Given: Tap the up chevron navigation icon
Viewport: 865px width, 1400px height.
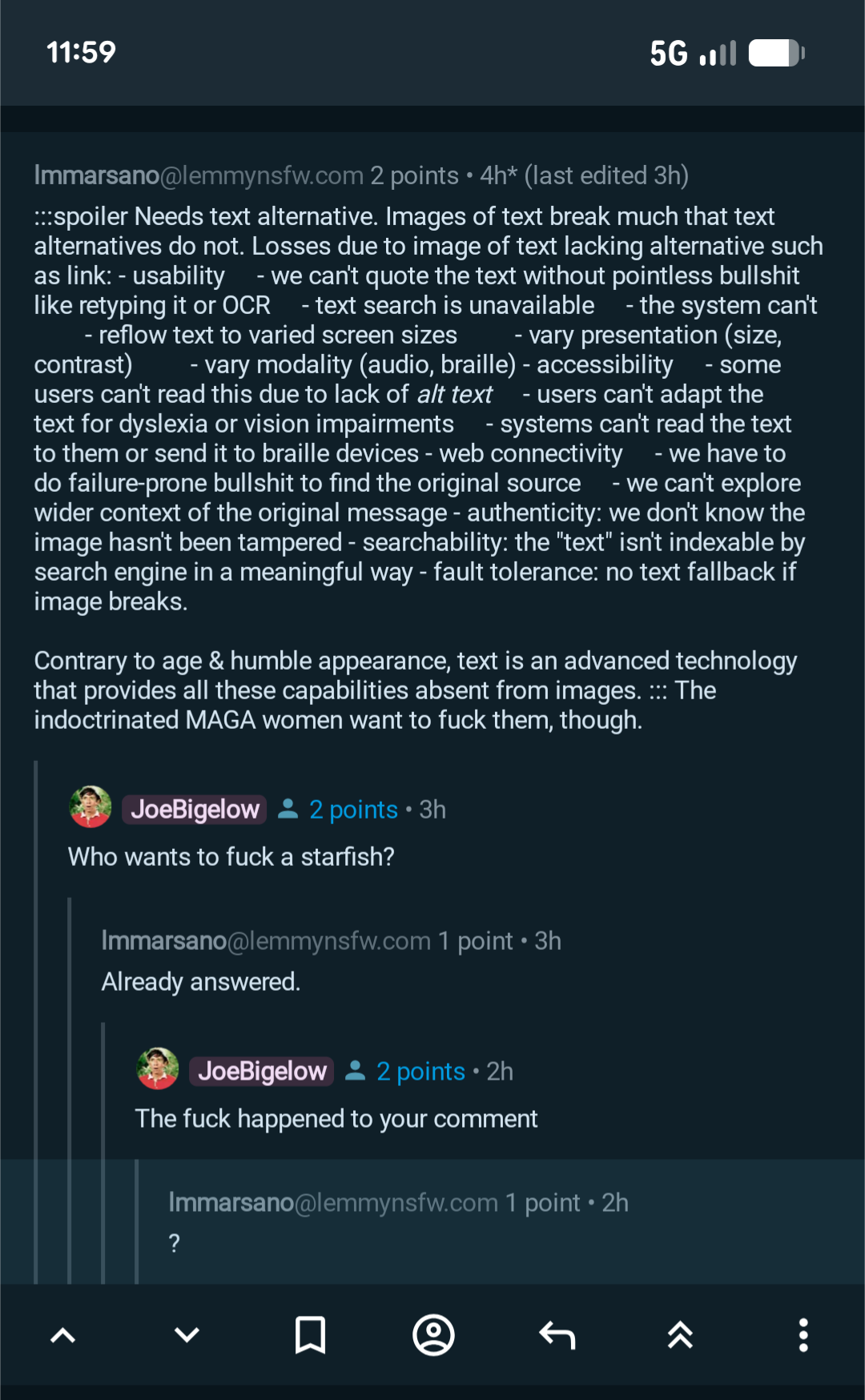Looking at the screenshot, I should coord(62,1335).
